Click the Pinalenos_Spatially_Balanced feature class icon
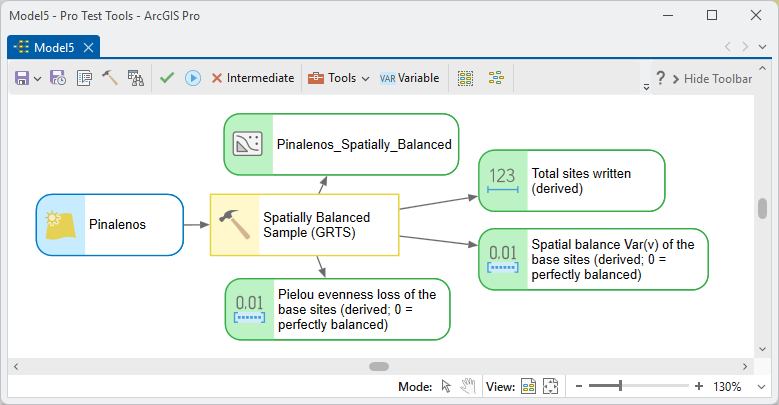The image size is (779, 405). (247, 144)
